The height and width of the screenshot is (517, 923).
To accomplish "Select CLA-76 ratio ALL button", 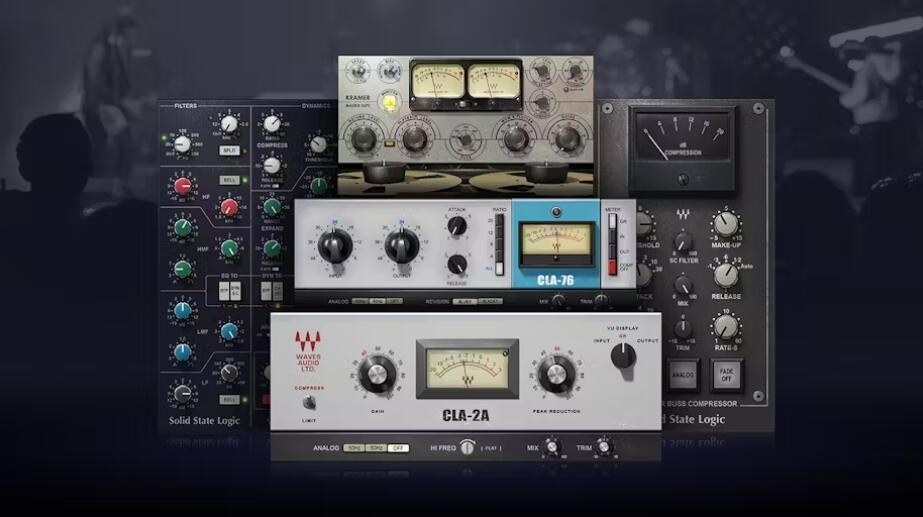I will click(499, 269).
